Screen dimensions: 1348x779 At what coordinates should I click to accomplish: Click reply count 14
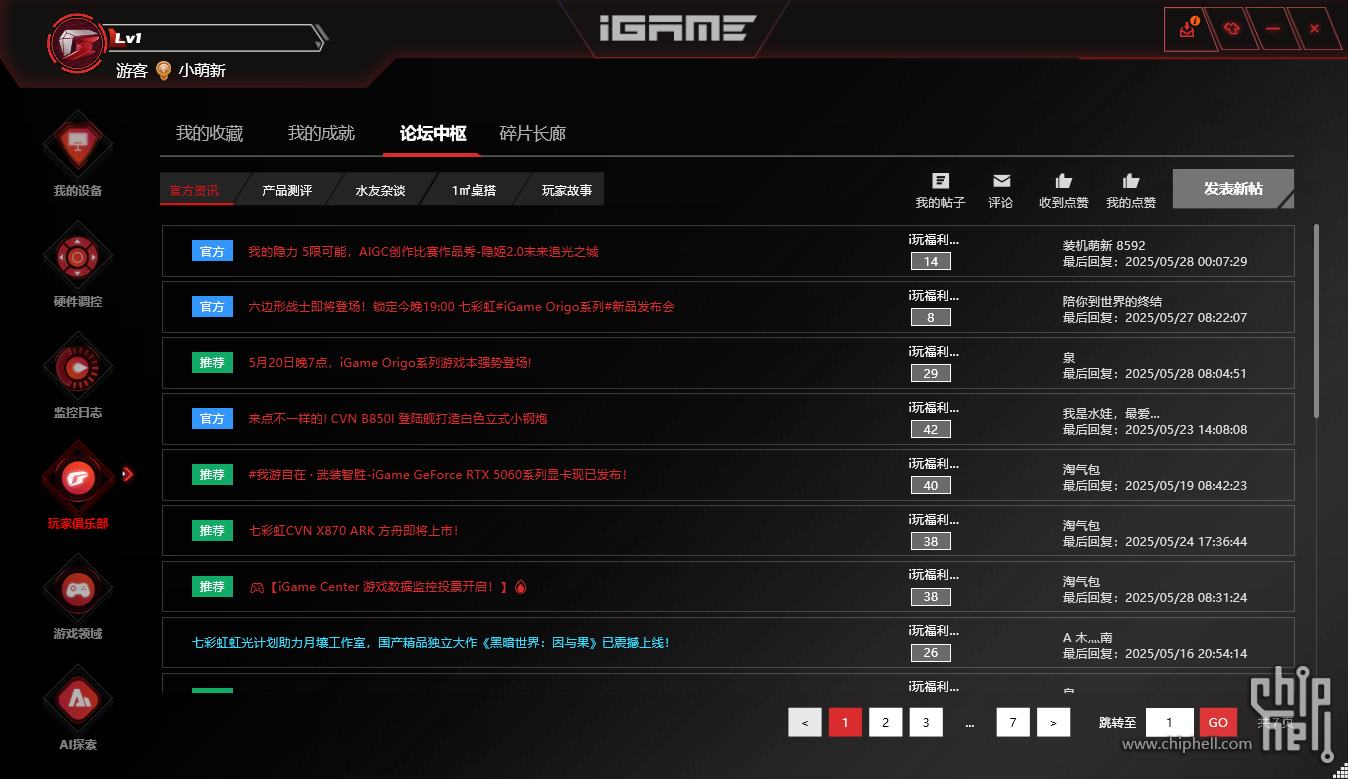pyautogui.click(x=931, y=262)
